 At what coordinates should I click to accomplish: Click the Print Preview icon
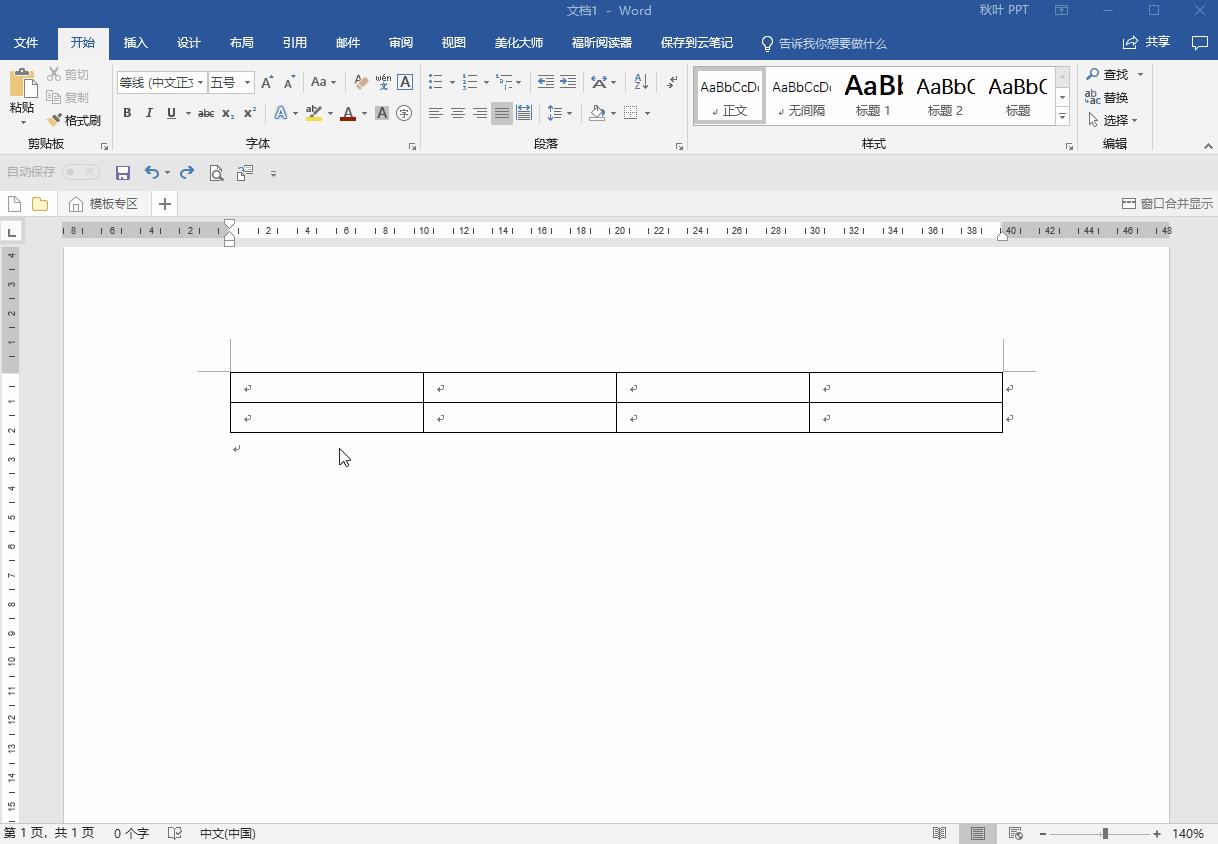click(216, 173)
